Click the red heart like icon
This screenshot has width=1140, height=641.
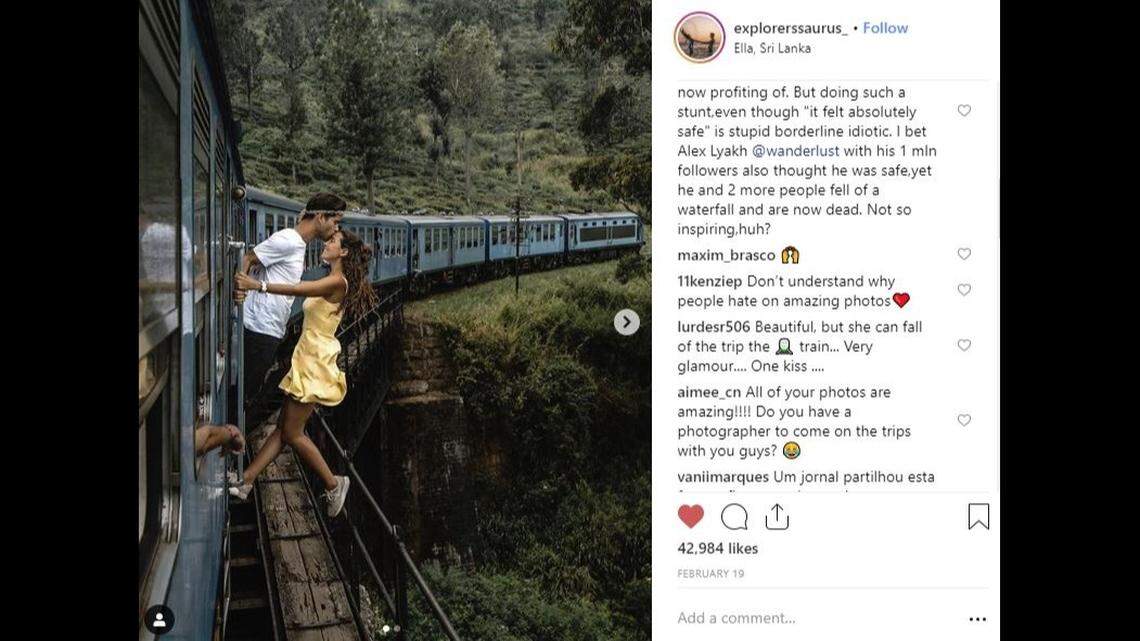pos(690,516)
